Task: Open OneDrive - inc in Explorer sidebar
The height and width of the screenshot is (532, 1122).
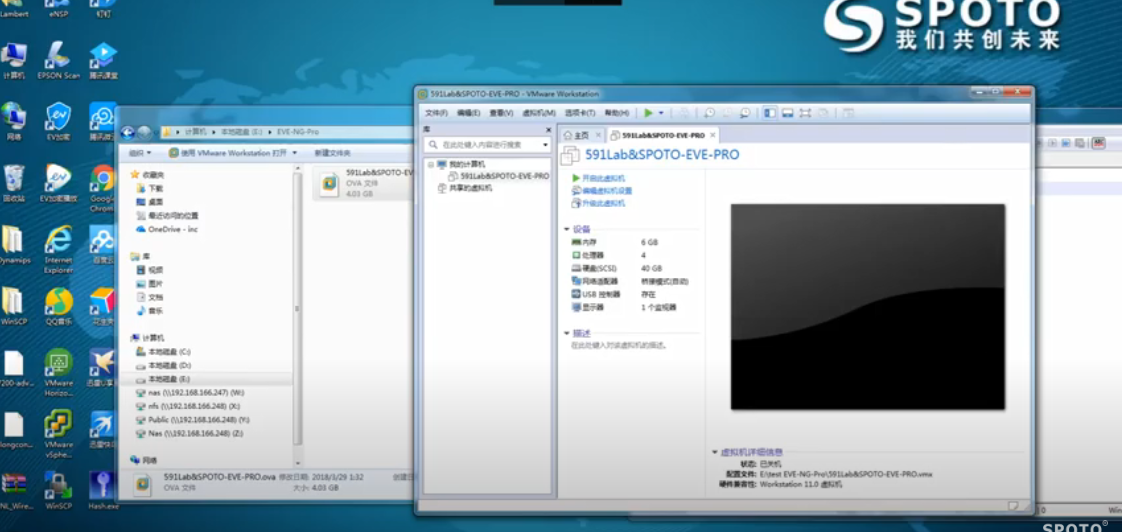Action: [x=167, y=229]
